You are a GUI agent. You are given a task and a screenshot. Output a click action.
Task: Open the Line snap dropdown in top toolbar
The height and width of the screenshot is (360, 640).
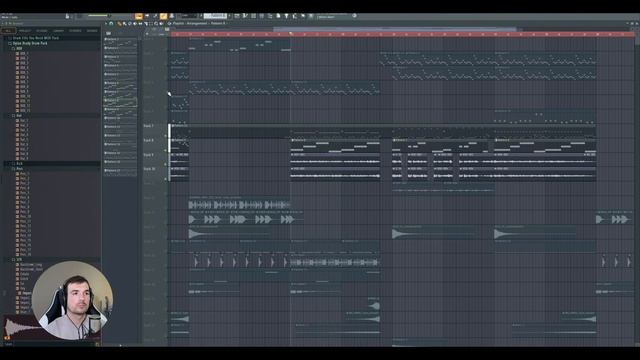coord(189,16)
